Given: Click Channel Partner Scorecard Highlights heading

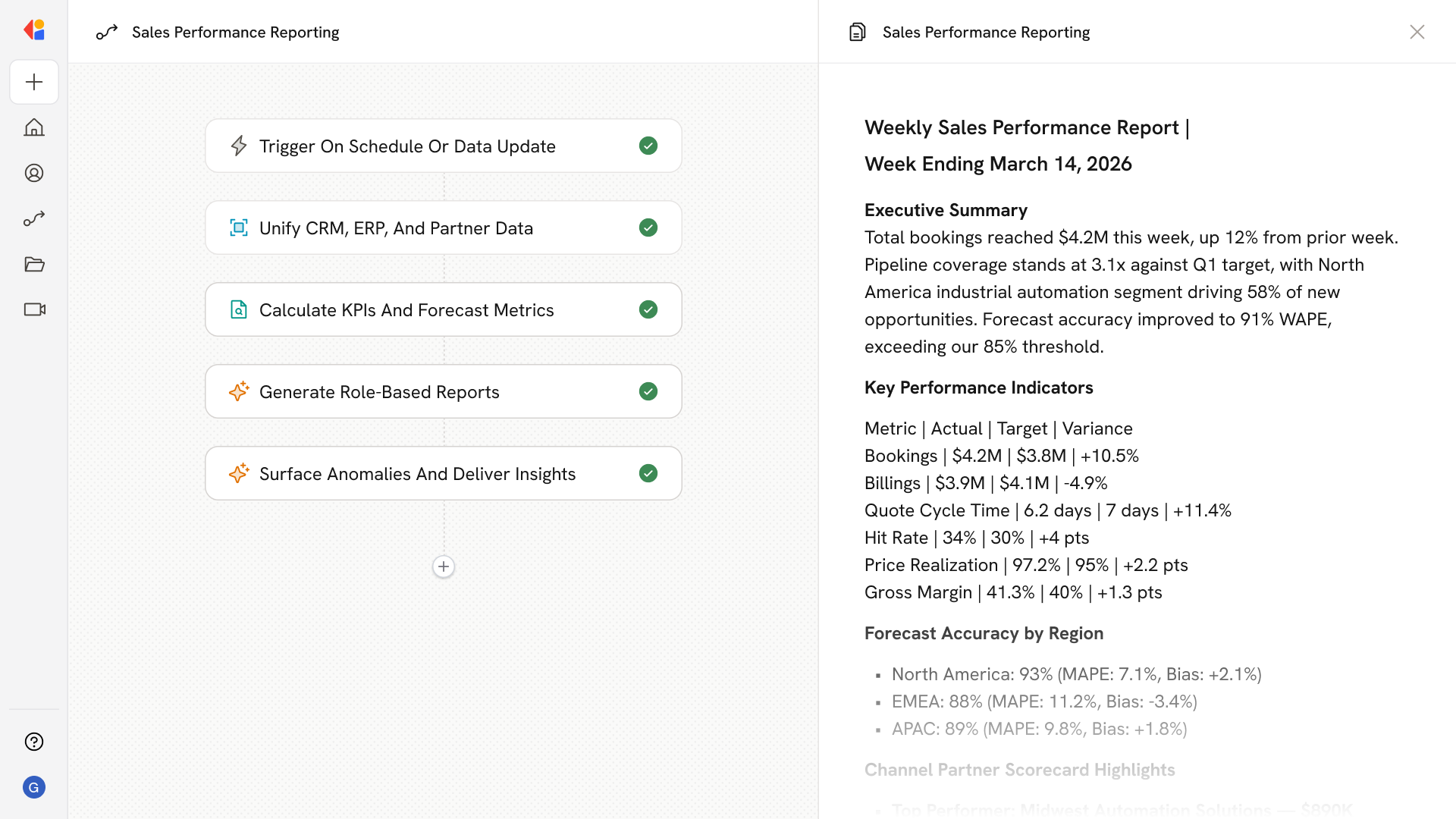Looking at the screenshot, I should pyautogui.click(x=1019, y=770).
